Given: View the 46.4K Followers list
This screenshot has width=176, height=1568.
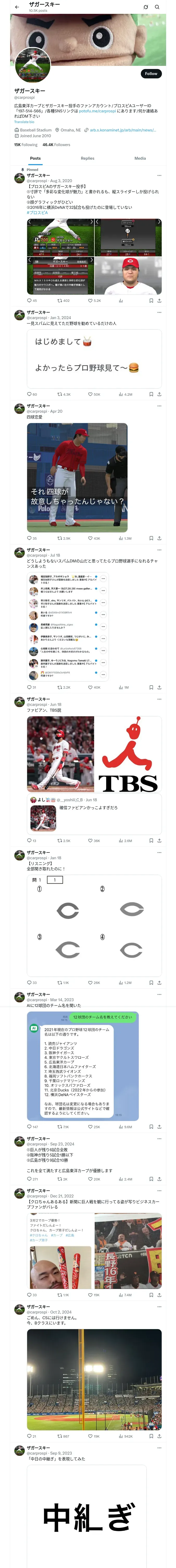Looking at the screenshot, I should pos(56,145).
